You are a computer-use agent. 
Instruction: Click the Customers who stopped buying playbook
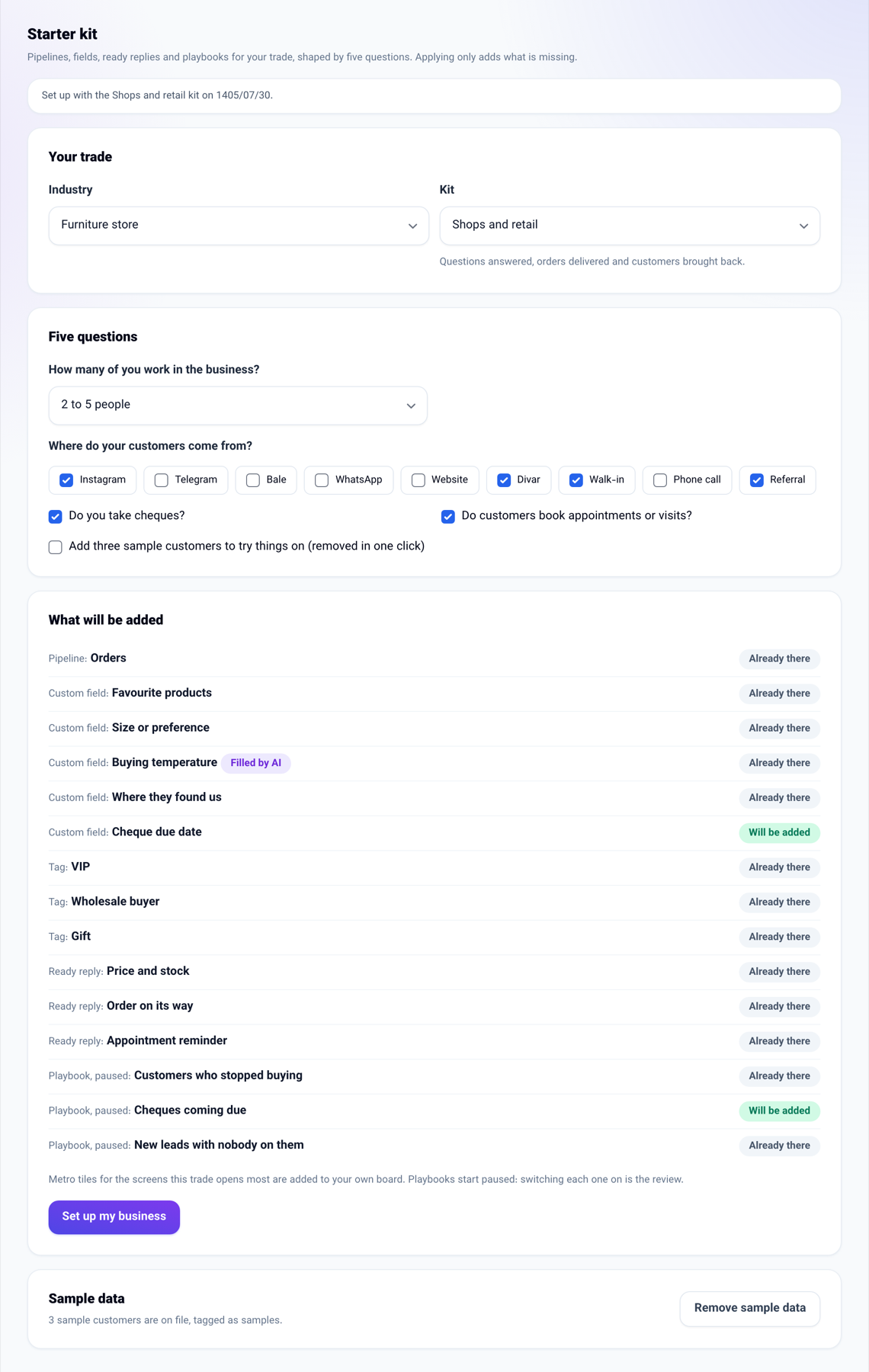pyautogui.click(x=218, y=1075)
